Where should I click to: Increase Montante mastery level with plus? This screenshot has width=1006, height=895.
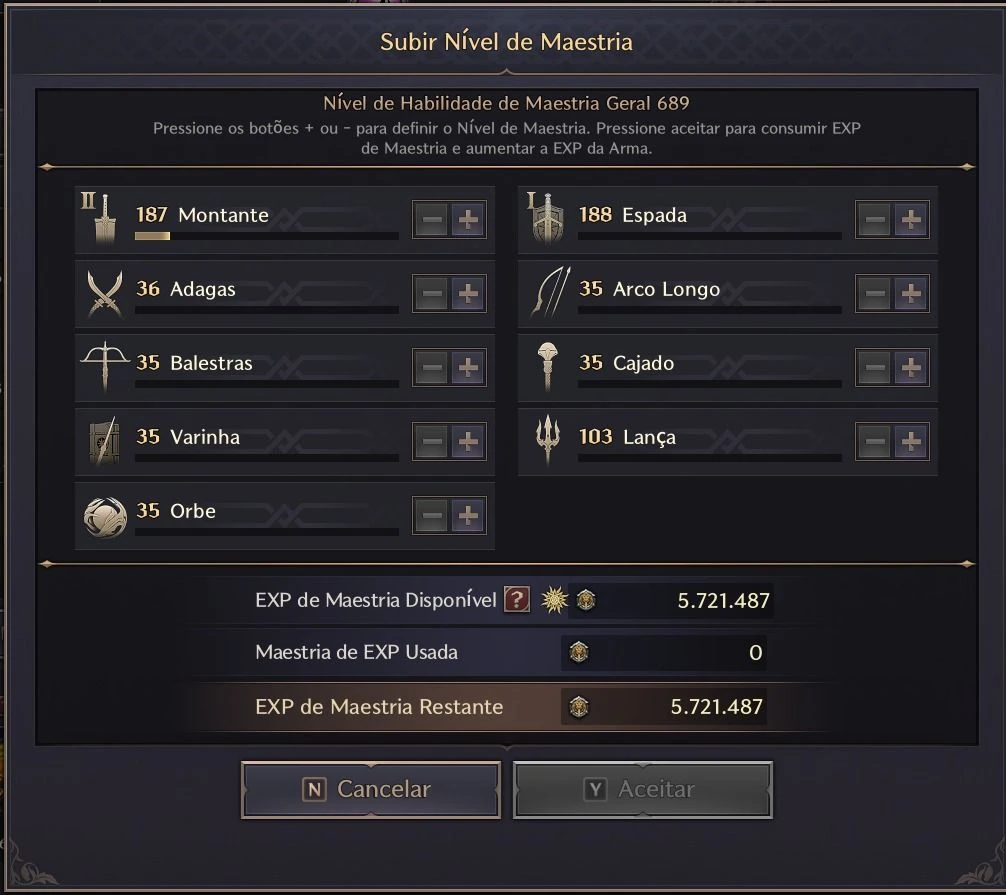pos(467,220)
